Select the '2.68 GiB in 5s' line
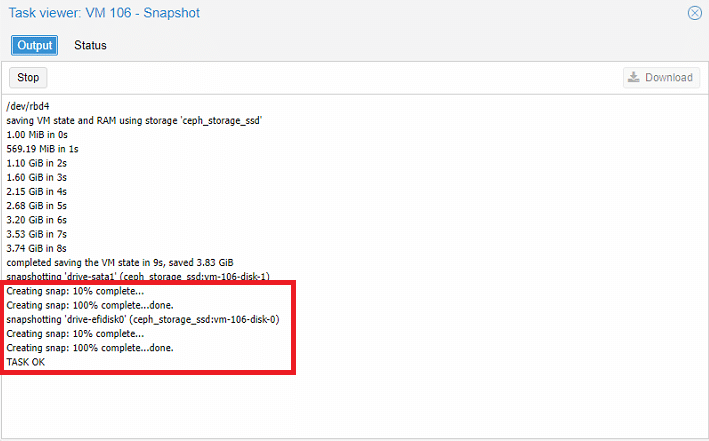 37,206
